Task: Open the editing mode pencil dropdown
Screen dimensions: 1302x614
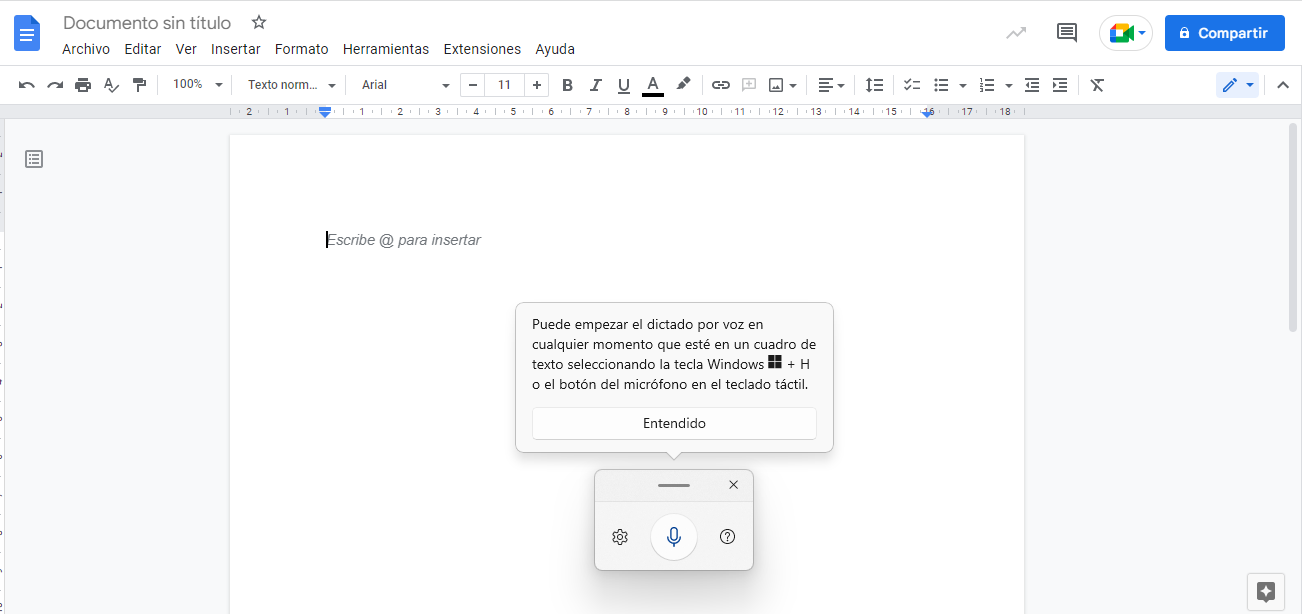Action: [1237, 85]
